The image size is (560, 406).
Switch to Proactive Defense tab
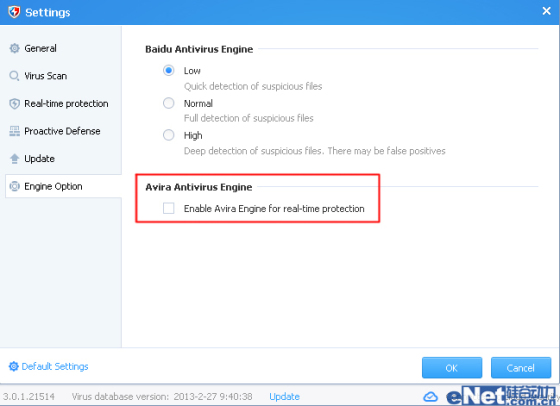coord(63,131)
